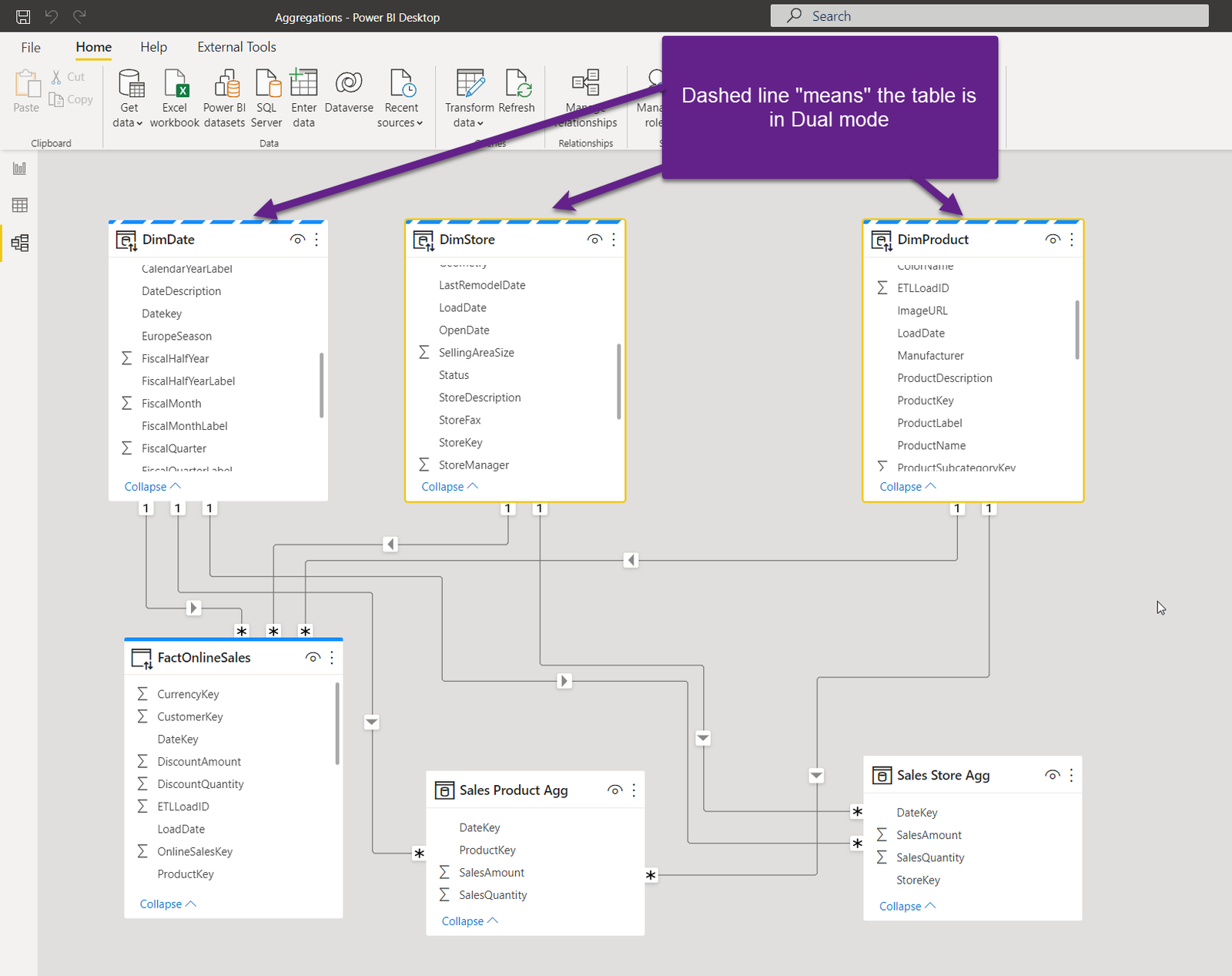Image resolution: width=1232 pixels, height=976 pixels.
Task: Connect to Dataverse
Action: click(x=349, y=96)
